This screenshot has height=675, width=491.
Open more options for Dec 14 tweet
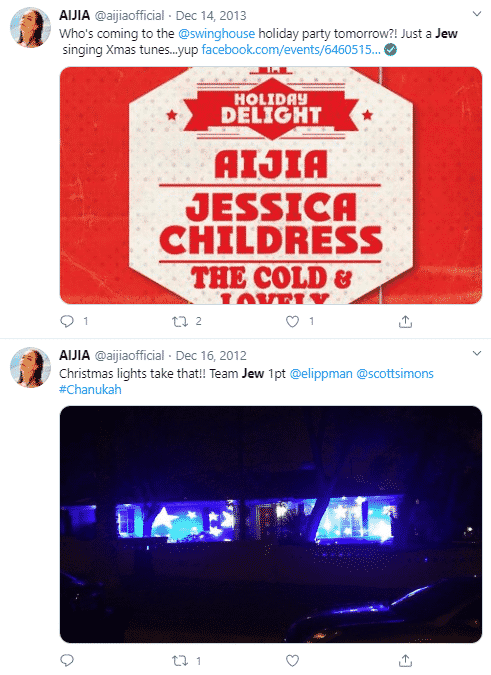tap(476, 14)
